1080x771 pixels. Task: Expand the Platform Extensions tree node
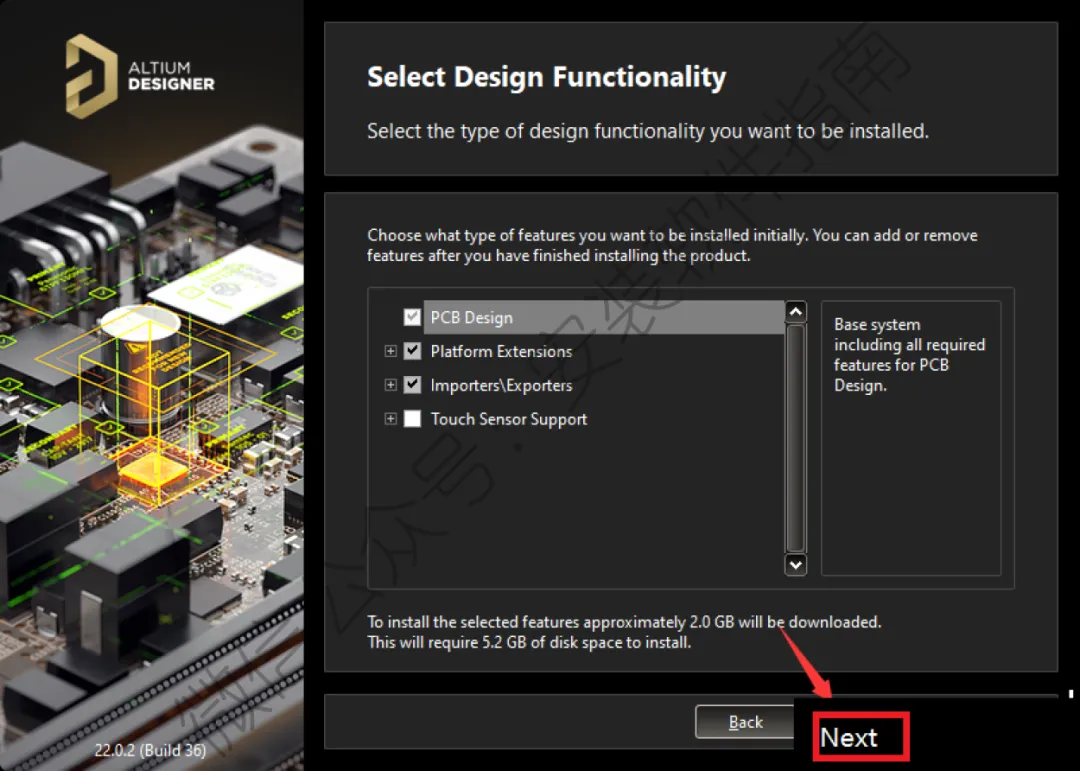(391, 351)
